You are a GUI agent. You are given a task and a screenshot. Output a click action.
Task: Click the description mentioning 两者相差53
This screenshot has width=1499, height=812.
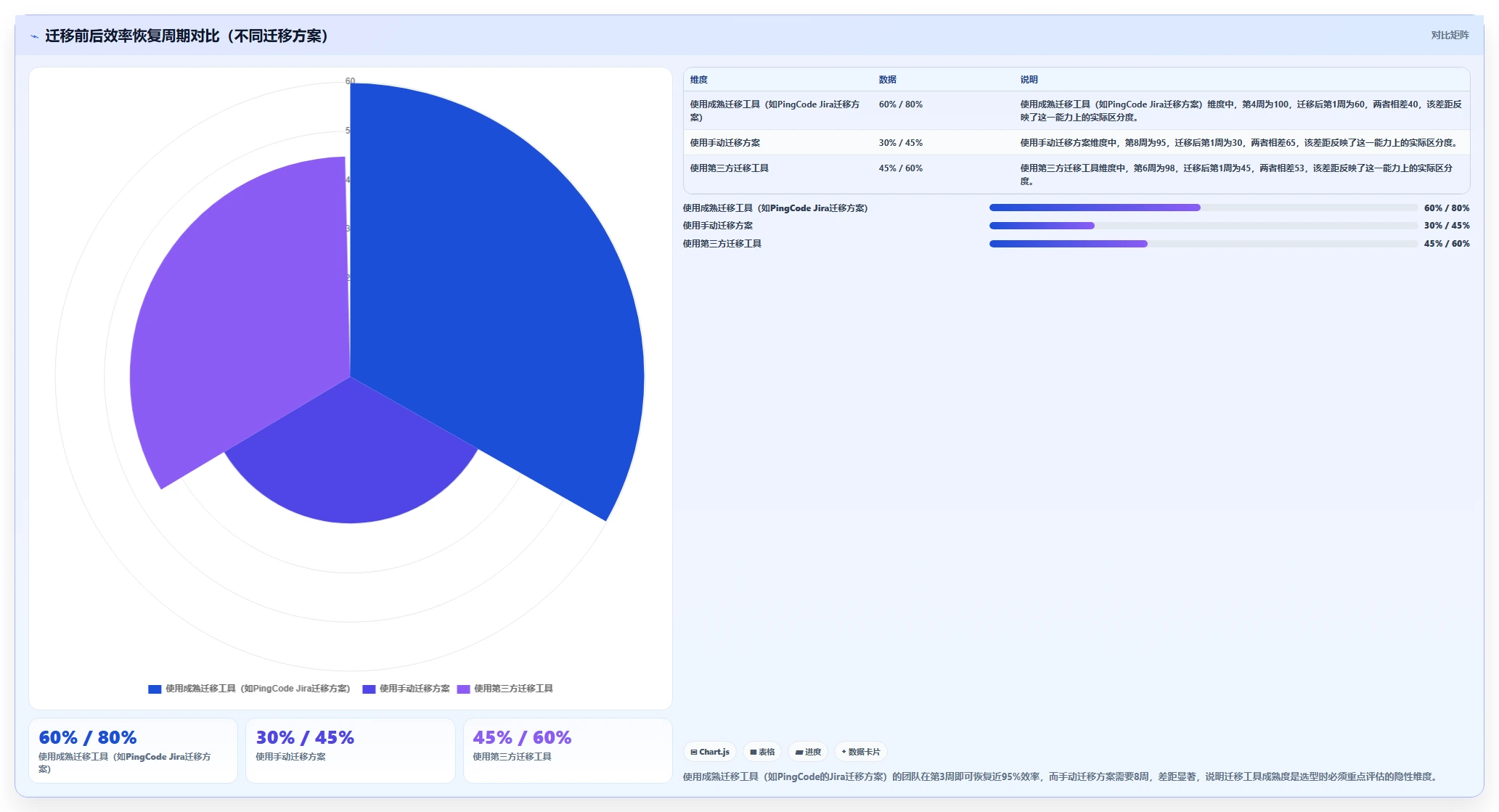[x=1237, y=175]
